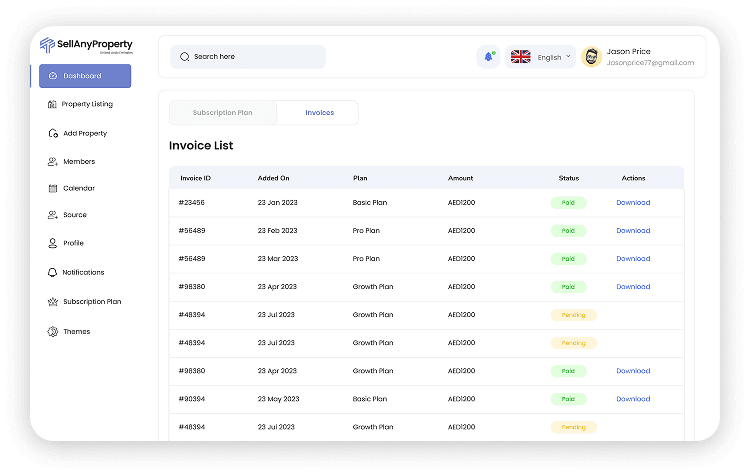750x475 pixels.
Task: Click the Paid badge for 23 Jan 2023
Action: coord(568,203)
